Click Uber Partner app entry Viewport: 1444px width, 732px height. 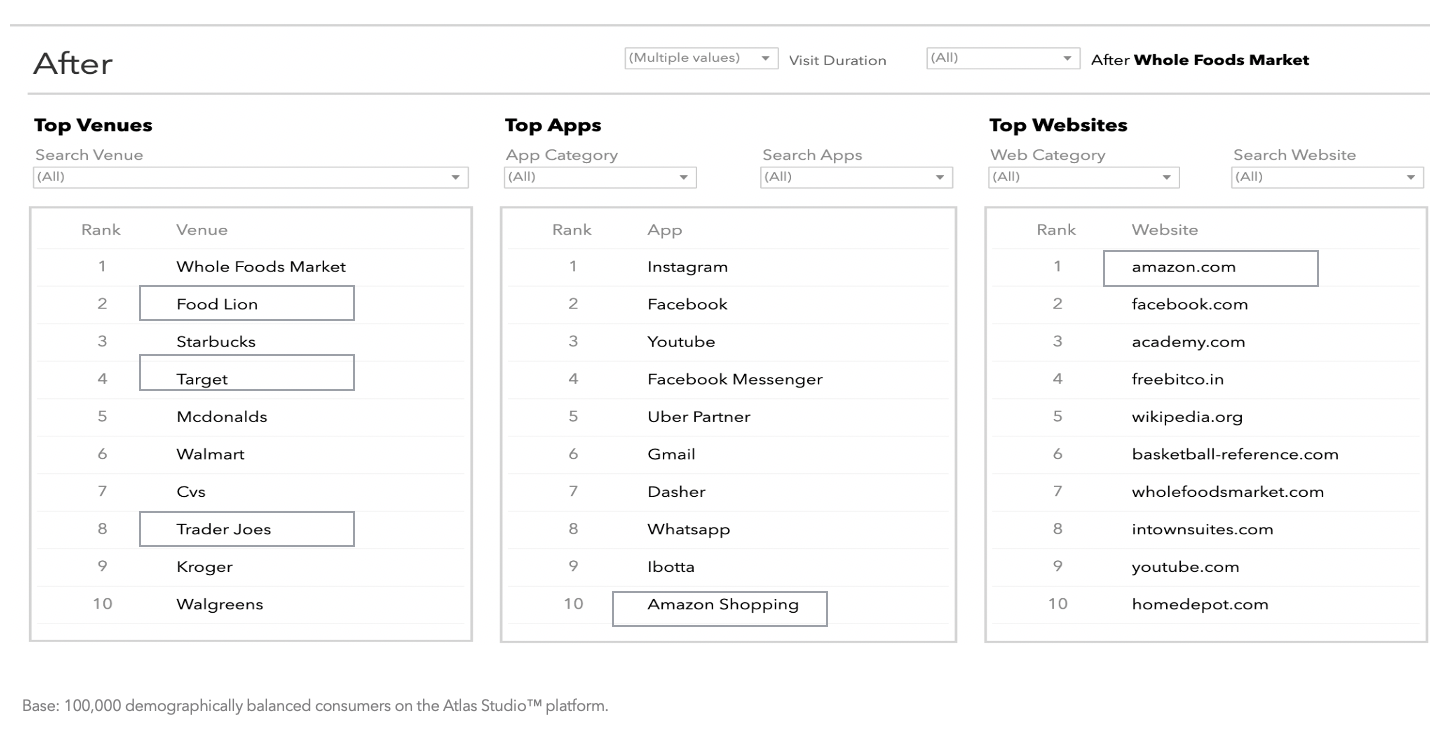point(698,417)
